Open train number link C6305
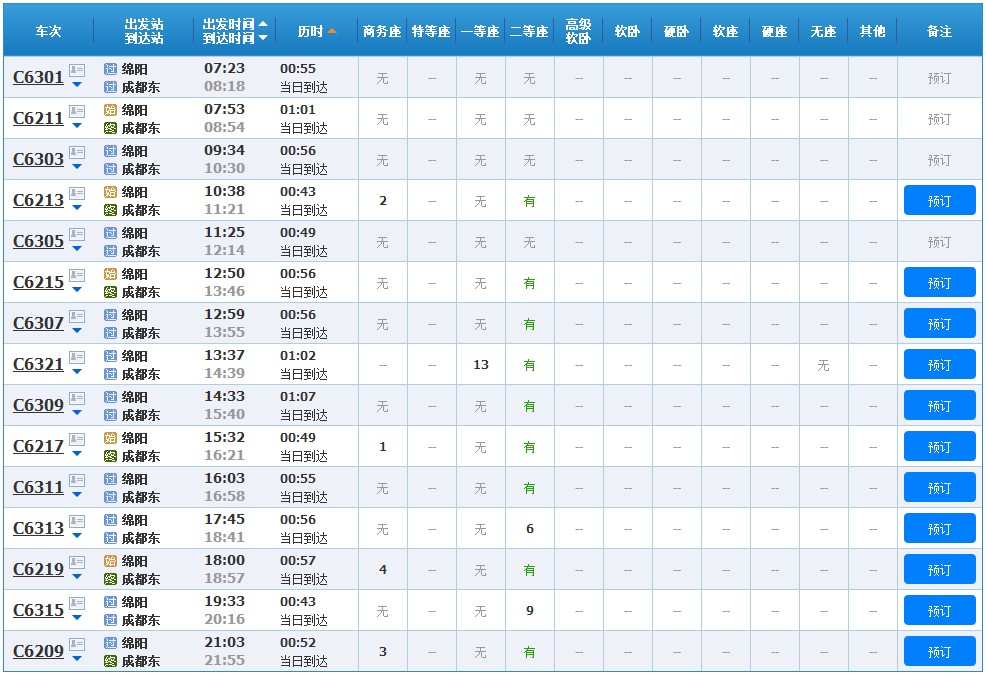The height and width of the screenshot is (675, 986). click(38, 241)
